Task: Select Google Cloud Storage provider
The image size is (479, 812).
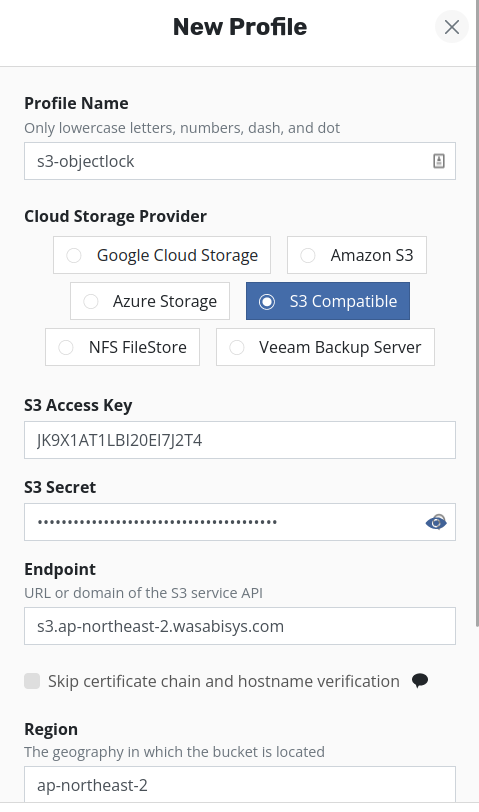Action: point(162,255)
